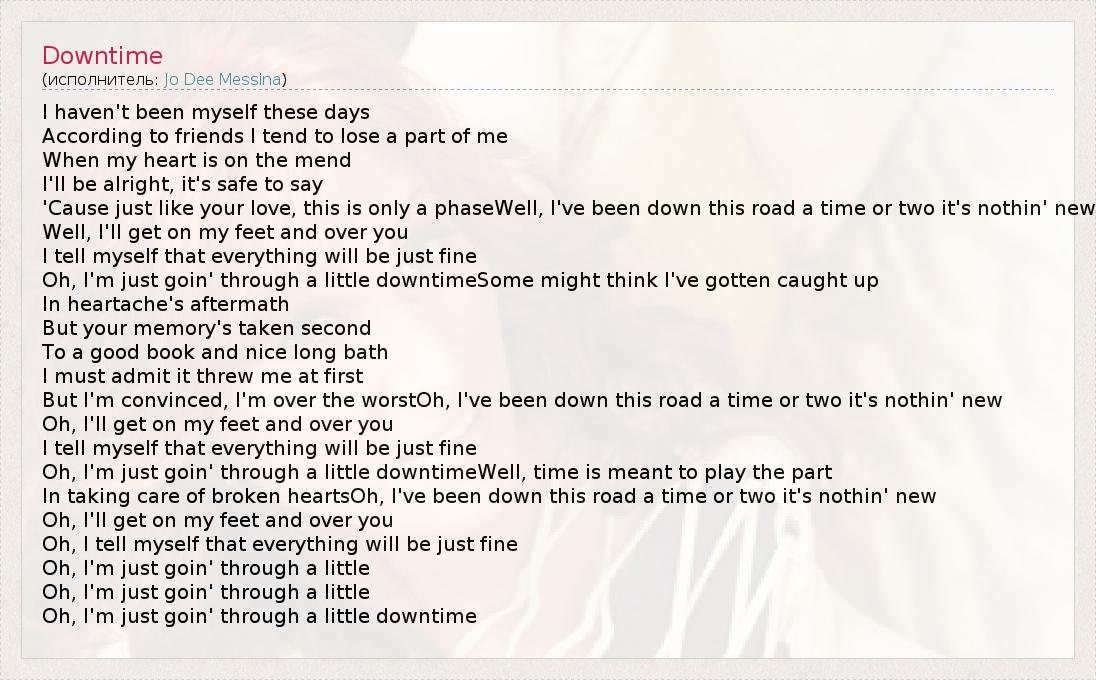Click the line "I haven't been myself these days"
The image size is (1096, 680).
pos(206,112)
